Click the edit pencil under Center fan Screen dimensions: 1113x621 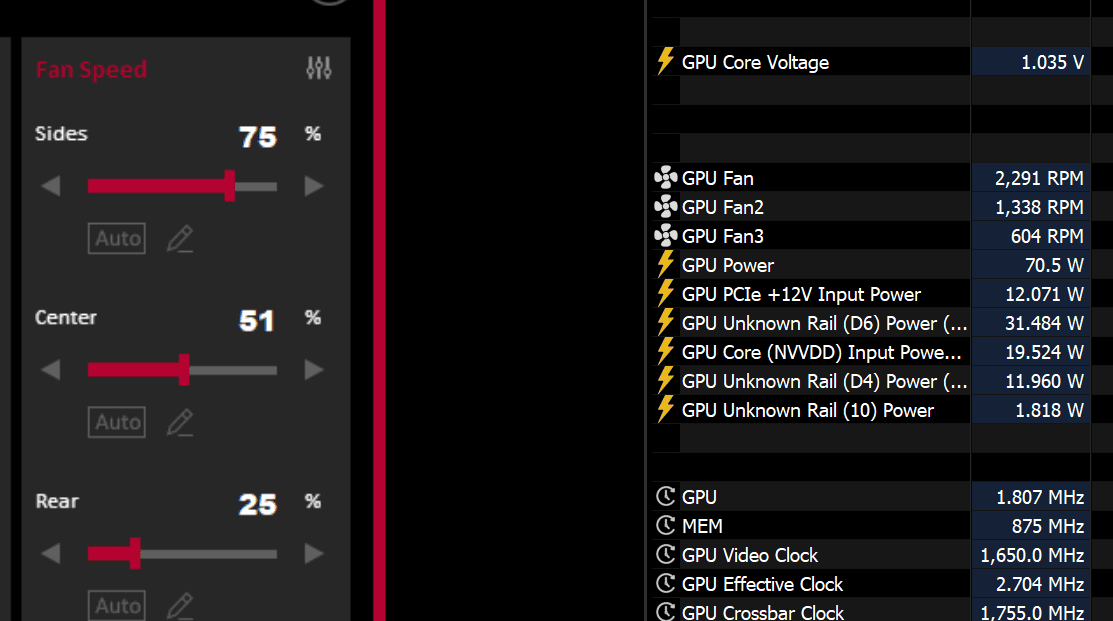pyautogui.click(x=180, y=422)
